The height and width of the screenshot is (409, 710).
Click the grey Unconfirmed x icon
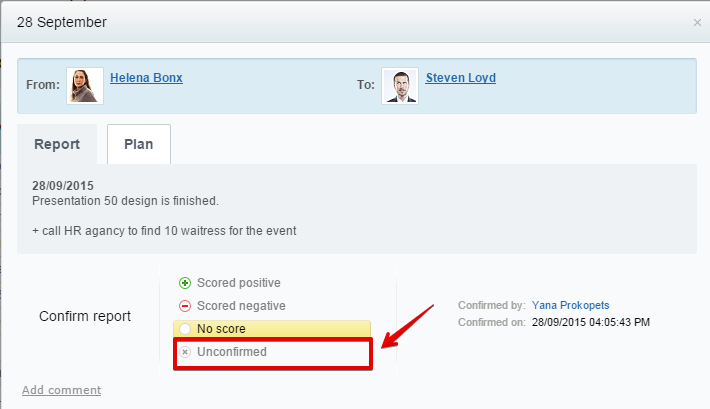(x=185, y=352)
